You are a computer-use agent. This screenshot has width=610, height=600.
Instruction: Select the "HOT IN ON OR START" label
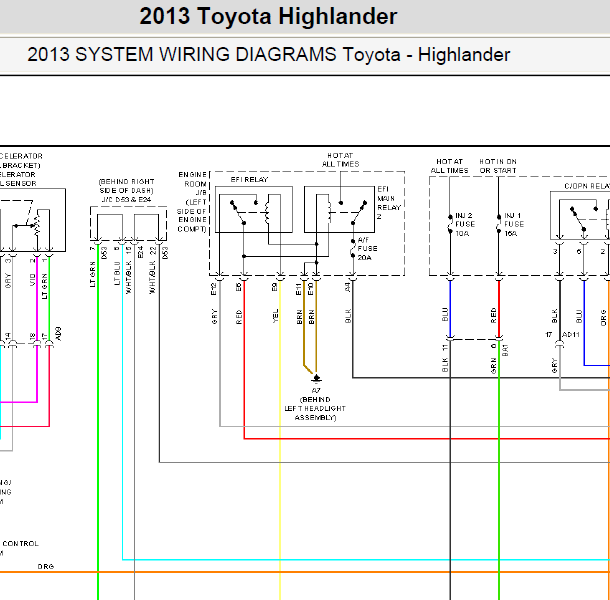tap(498, 166)
